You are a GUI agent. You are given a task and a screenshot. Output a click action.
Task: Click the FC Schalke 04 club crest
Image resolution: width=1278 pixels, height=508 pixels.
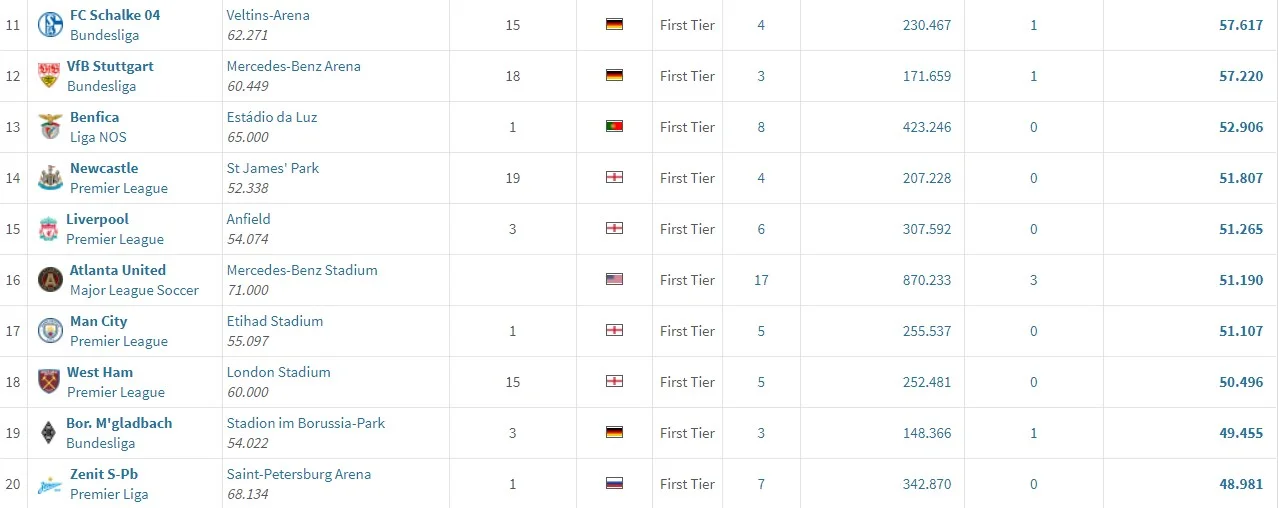[x=50, y=25]
